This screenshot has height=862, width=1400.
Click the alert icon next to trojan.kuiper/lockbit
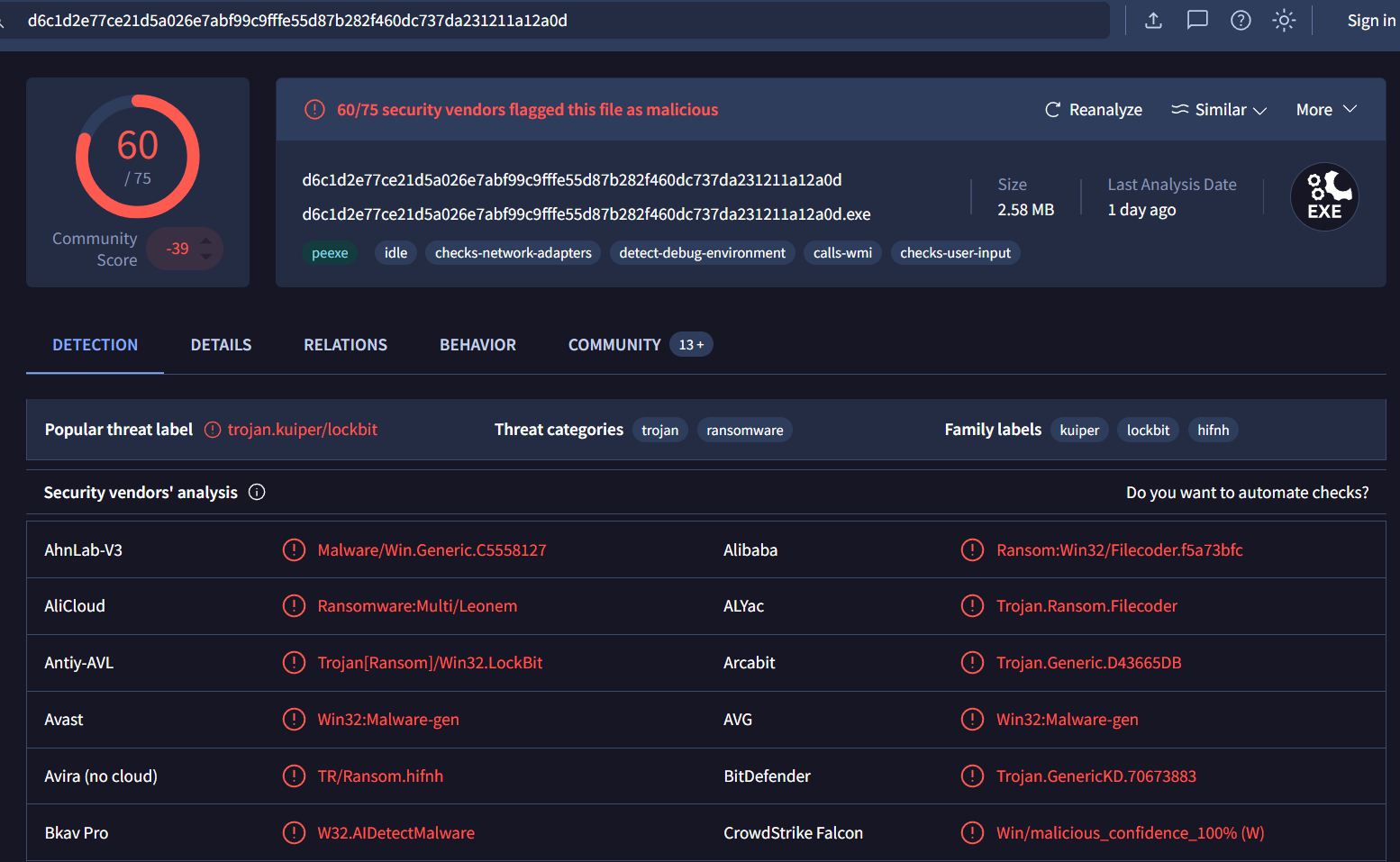click(213, 430)
